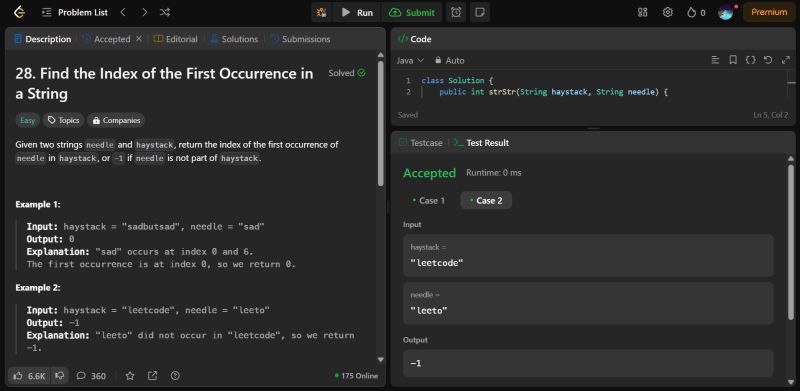Click the haystack input value field
800x391 pixels.
pos(588,256)
